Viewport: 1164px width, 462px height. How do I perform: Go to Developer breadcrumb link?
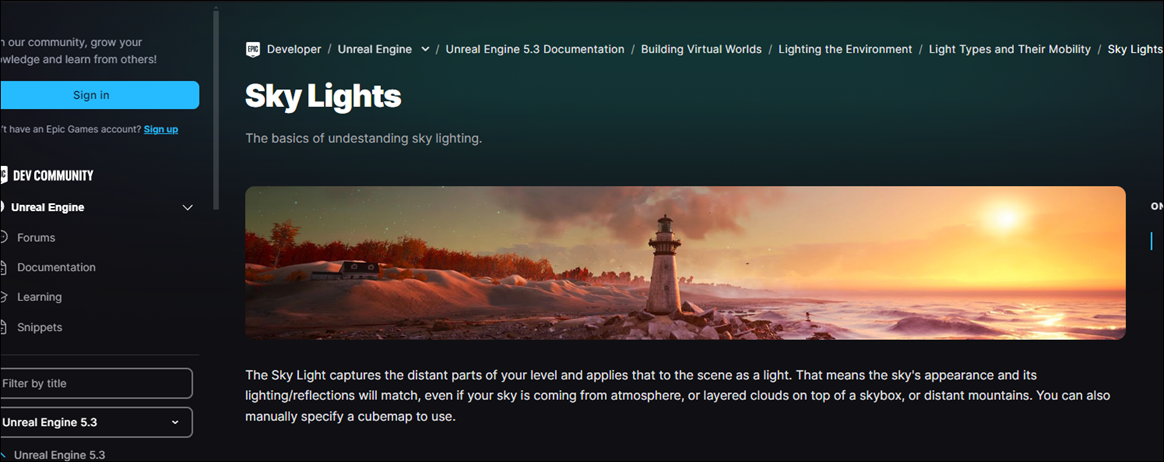(x=294, y=49)
